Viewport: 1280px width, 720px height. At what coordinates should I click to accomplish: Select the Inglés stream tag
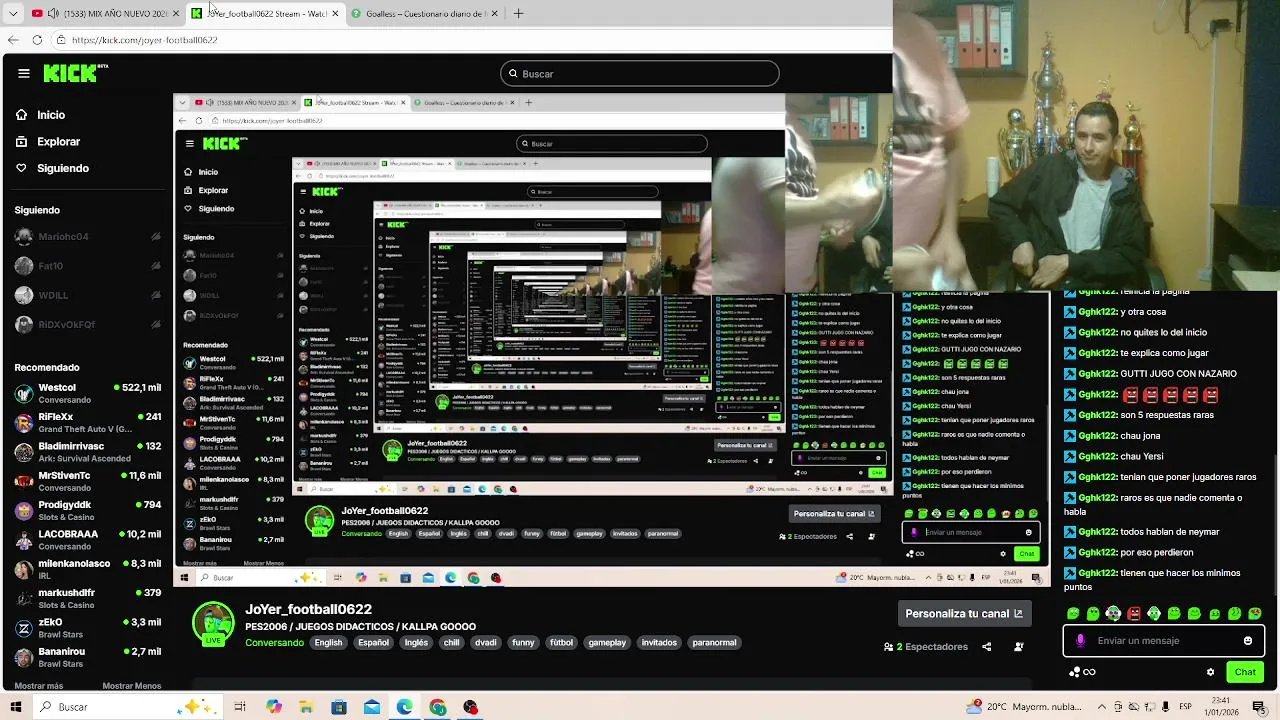click(x=416, y=643)
